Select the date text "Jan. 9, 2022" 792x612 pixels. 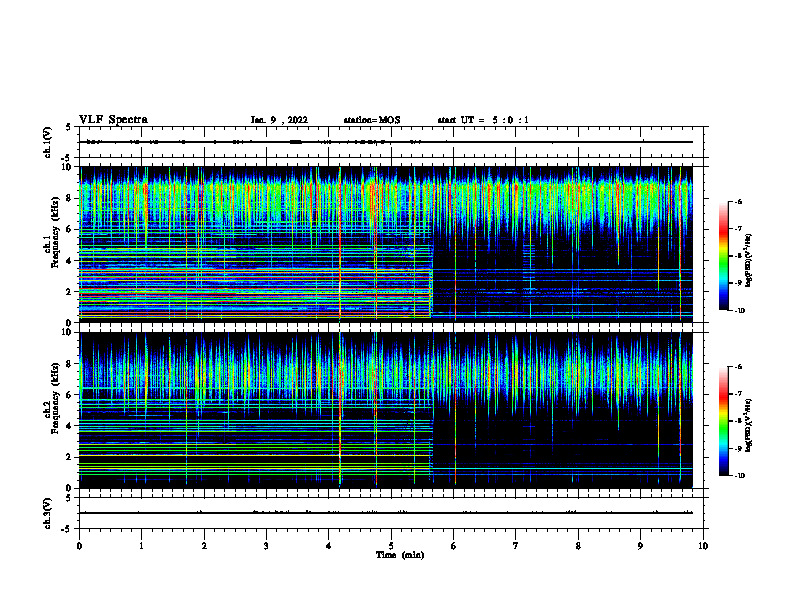(x=279, y=120)
